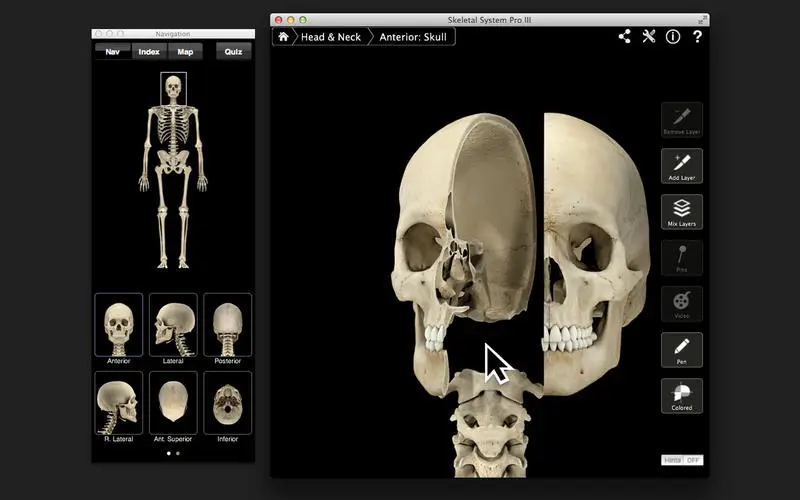Click the skull model's teeth
Screen dimensions: 800x500
pos(568,337)
